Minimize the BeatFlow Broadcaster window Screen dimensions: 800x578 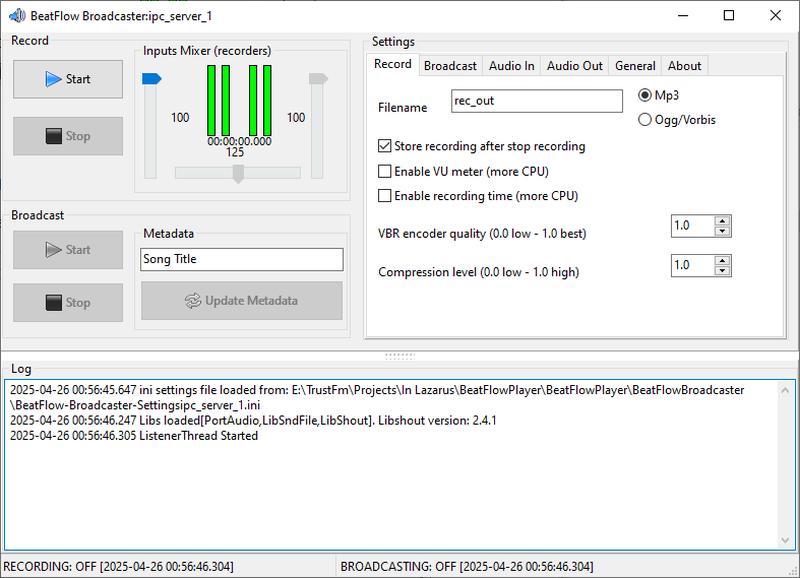coord(683,16)
